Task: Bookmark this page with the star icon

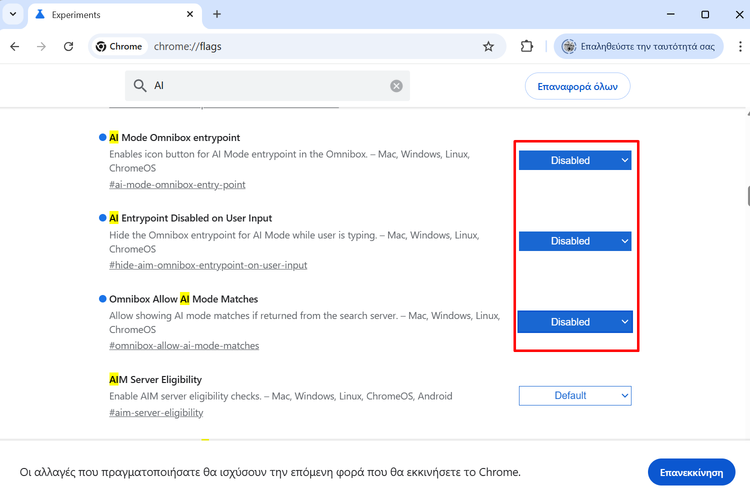Action: point(488,46)
